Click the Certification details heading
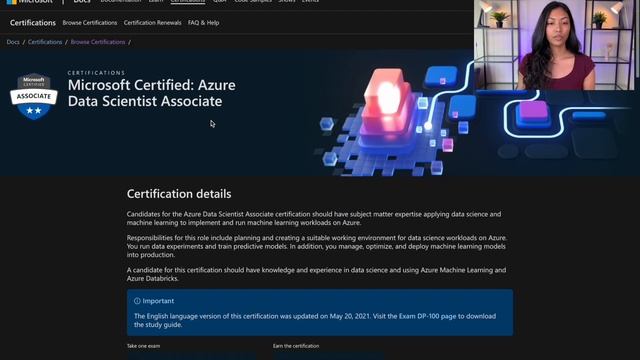 pos(179,194)
